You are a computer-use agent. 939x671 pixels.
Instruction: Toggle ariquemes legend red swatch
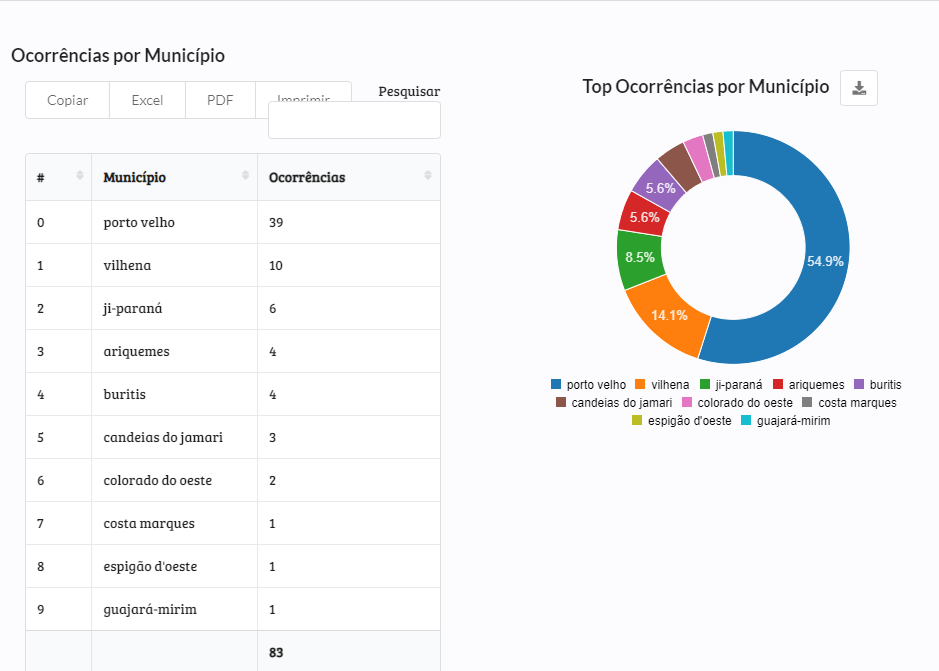click(780, 384)
